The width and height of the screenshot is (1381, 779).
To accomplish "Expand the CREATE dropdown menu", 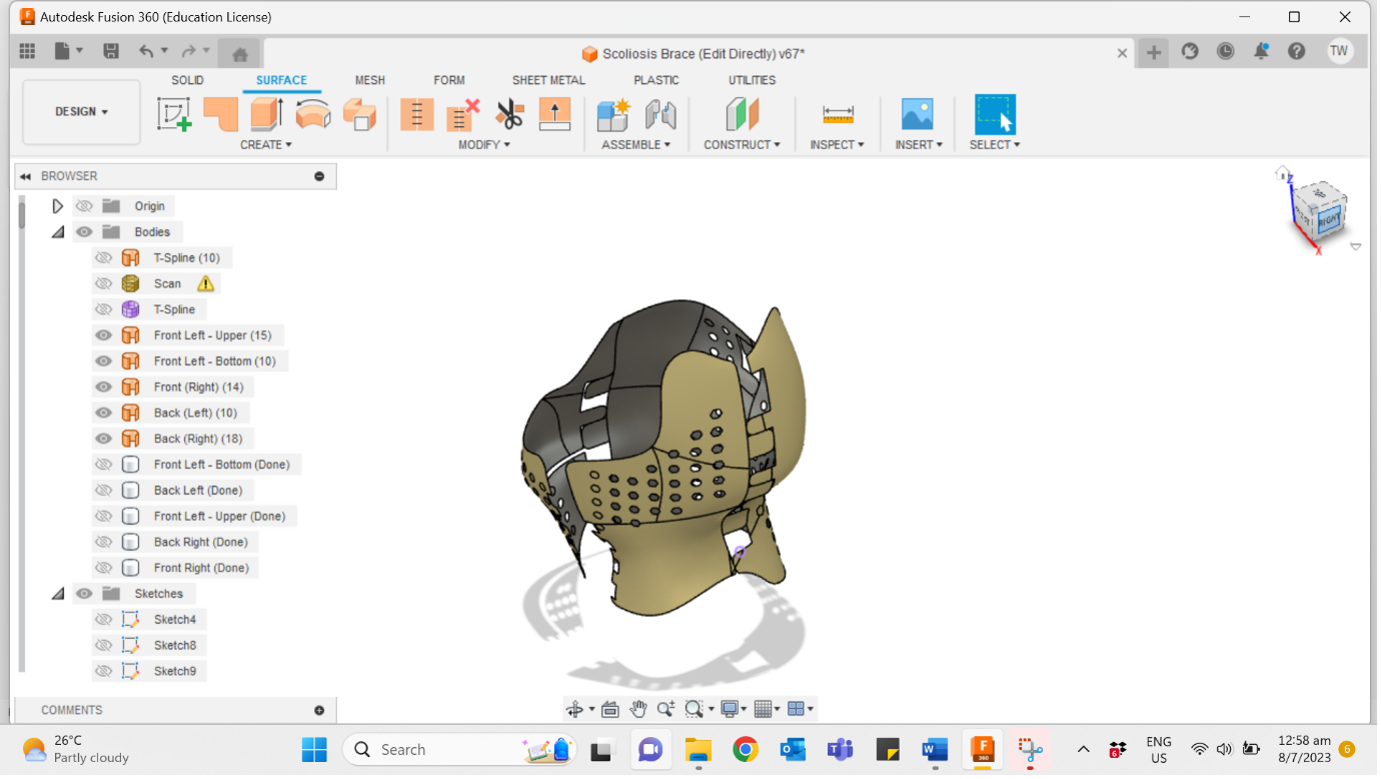I will click(266, 145).
